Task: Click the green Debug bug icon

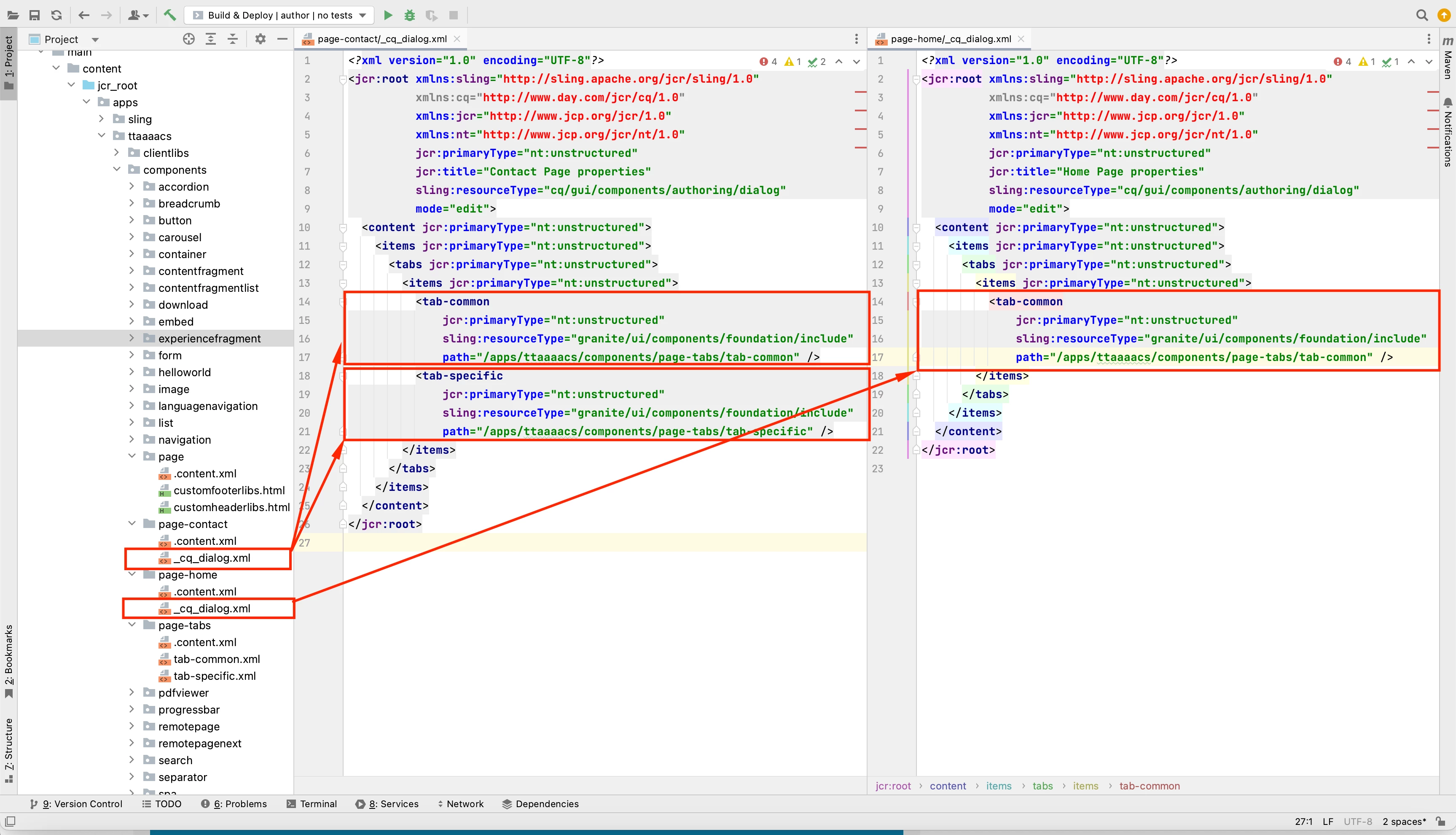Action: click(x=409, y=15)
